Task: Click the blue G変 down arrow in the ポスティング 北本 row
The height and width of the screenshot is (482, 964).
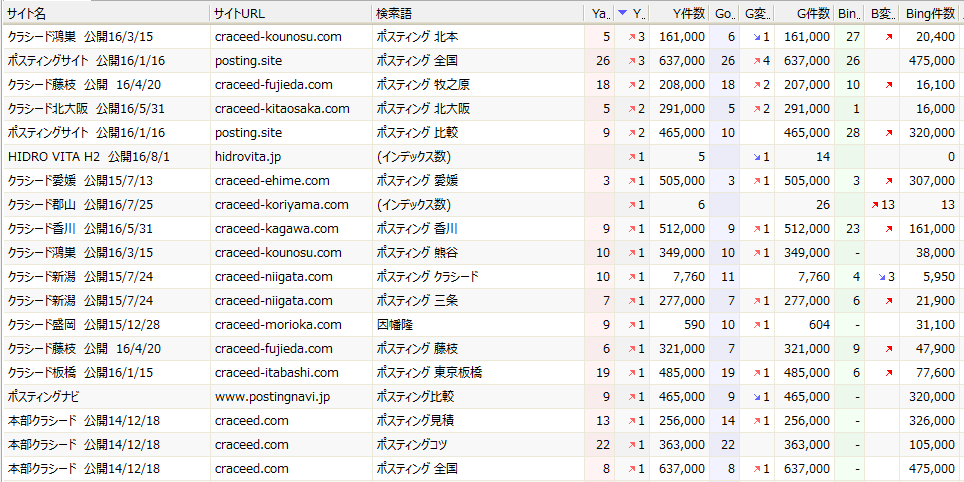Action: click(x=757, y=37)
